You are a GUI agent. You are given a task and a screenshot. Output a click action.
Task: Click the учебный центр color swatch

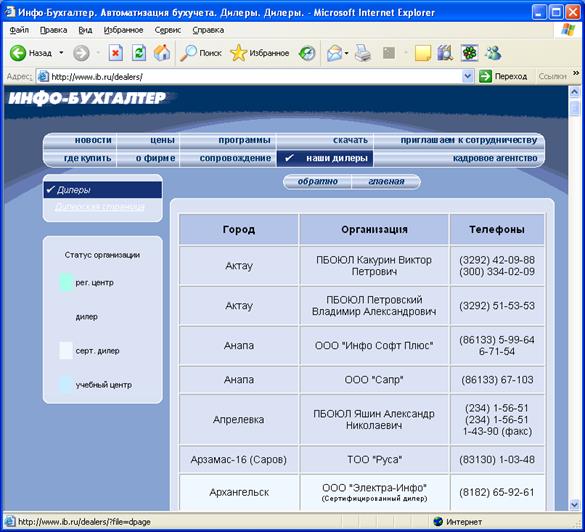coord(66,385)
